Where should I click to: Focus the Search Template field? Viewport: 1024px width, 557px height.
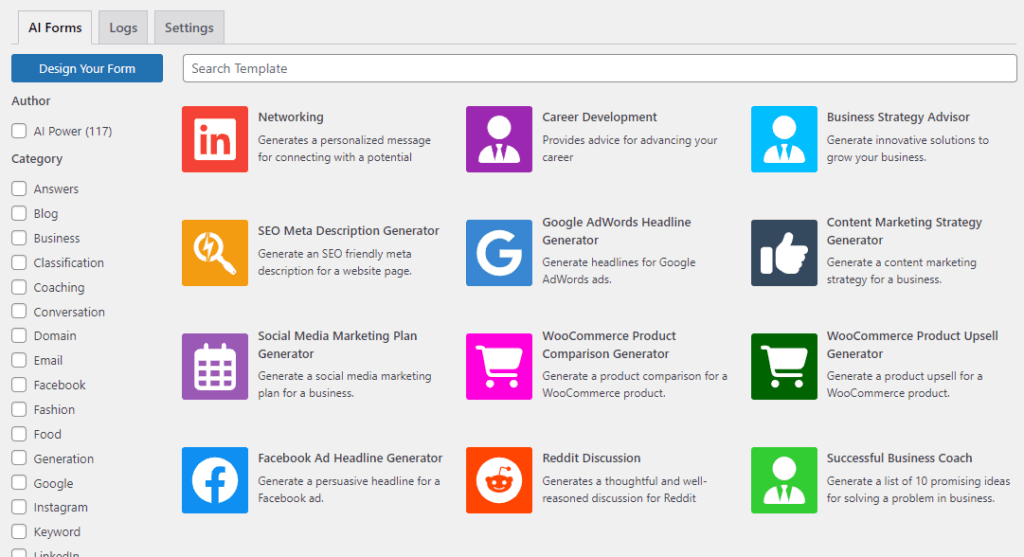(x=600, y=68)
